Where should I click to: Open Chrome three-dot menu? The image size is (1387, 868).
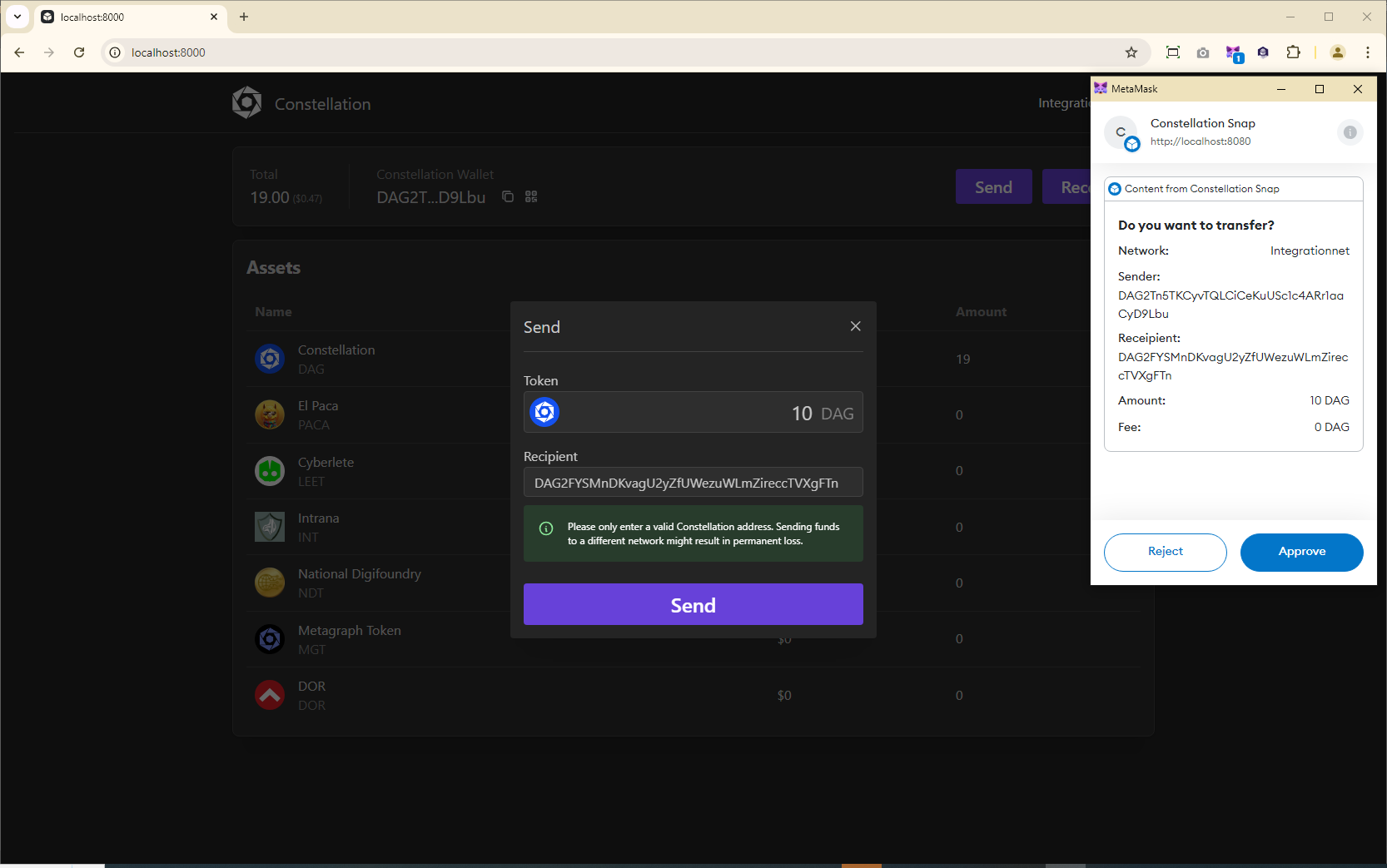click(1367, 52)
